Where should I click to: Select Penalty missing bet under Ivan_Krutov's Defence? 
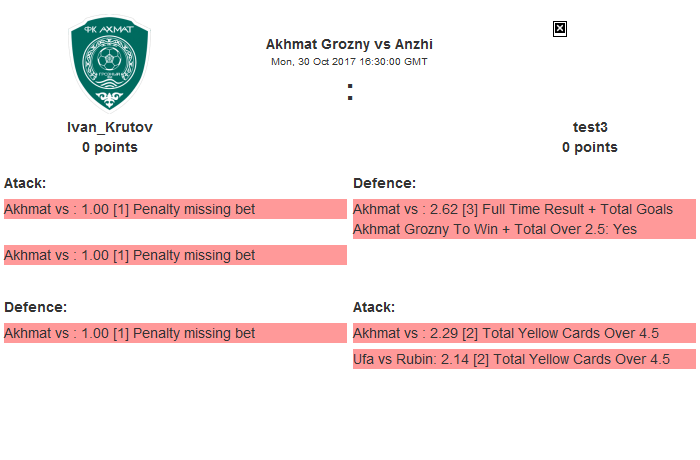130,333
